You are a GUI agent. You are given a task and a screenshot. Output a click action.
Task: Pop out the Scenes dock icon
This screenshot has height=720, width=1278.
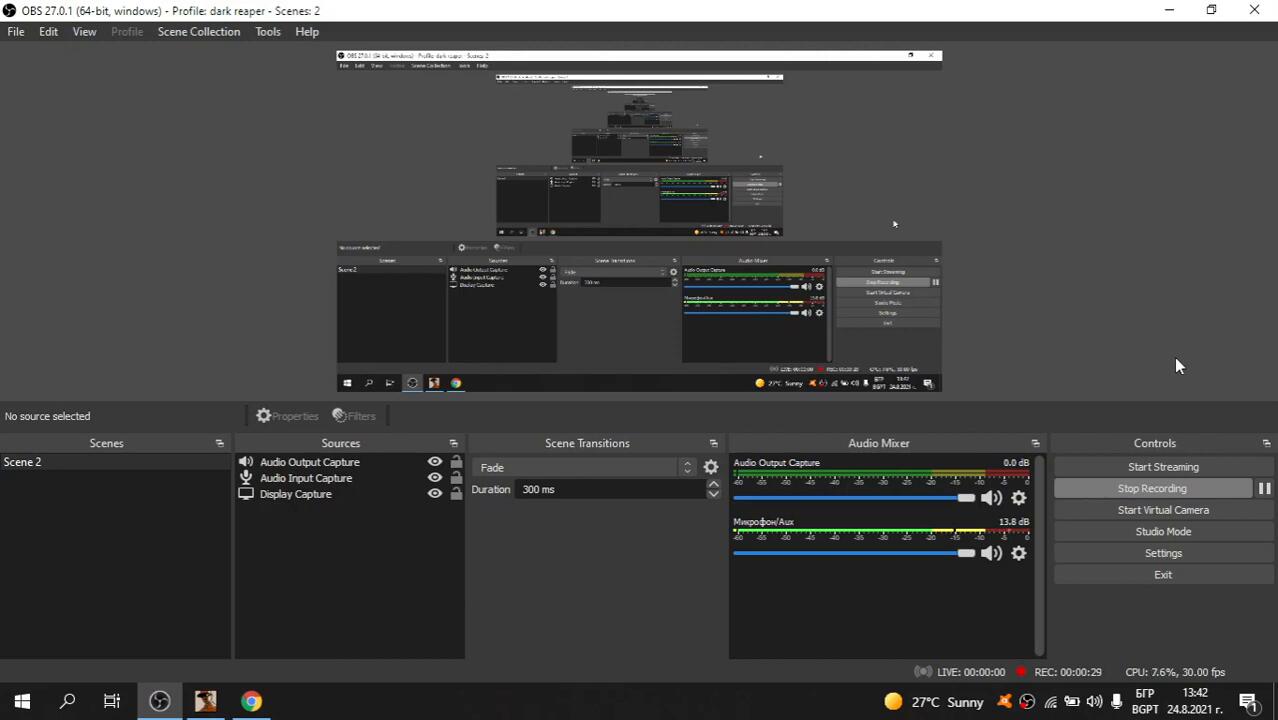219,443
